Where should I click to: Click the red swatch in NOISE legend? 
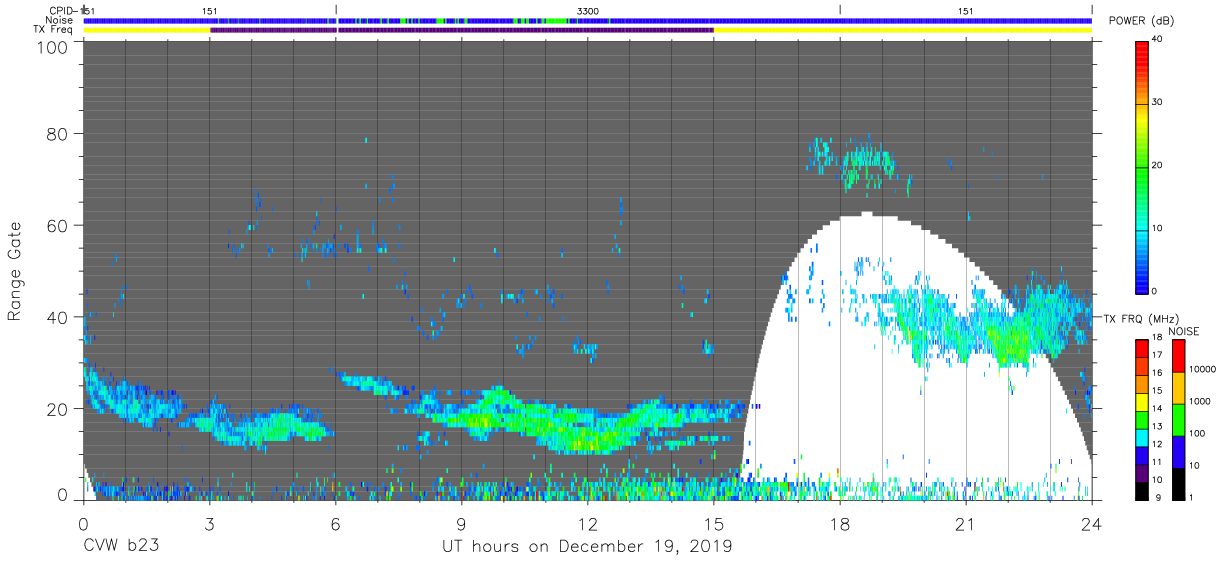pyautogui.click(x=1177, y=356)
